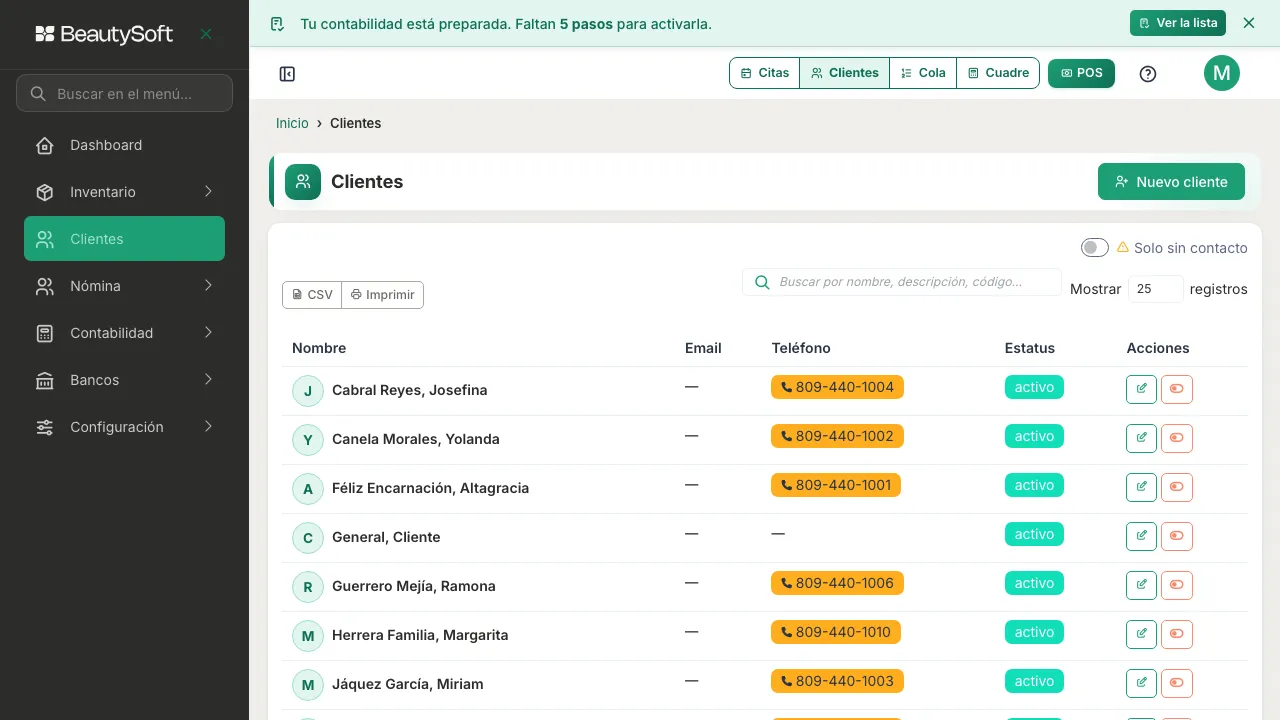Create a Nuevo cliente
Image resolution: width=1280 pixels, height=720 pixels.
pyautogui.click(x=1171, y=182)
